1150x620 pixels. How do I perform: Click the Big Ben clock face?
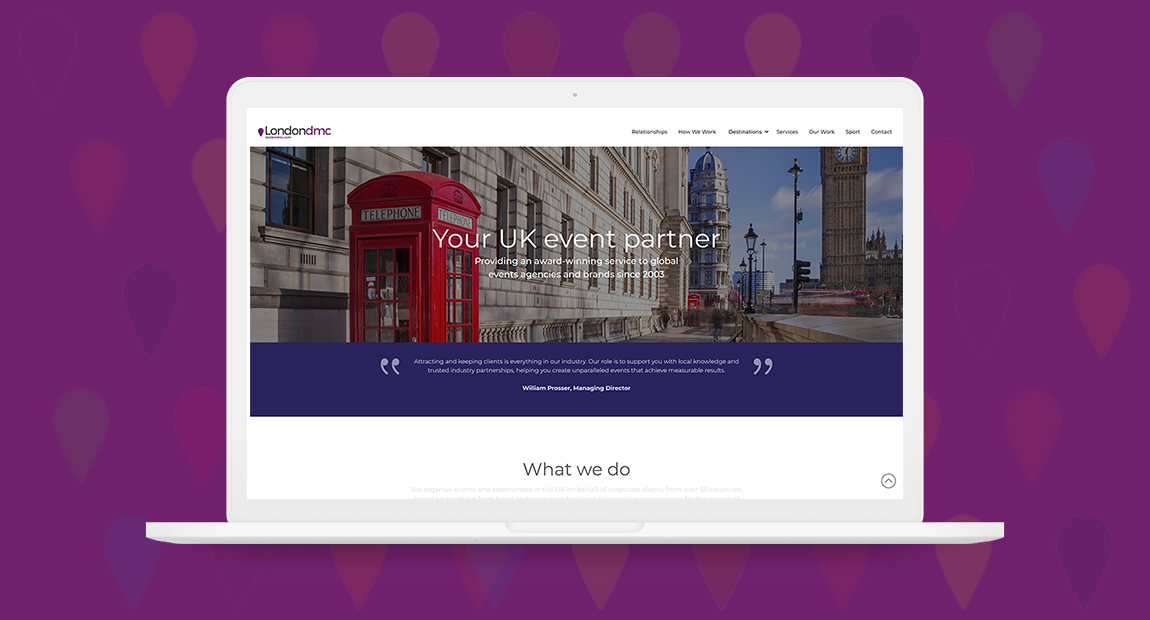(846, 154)
